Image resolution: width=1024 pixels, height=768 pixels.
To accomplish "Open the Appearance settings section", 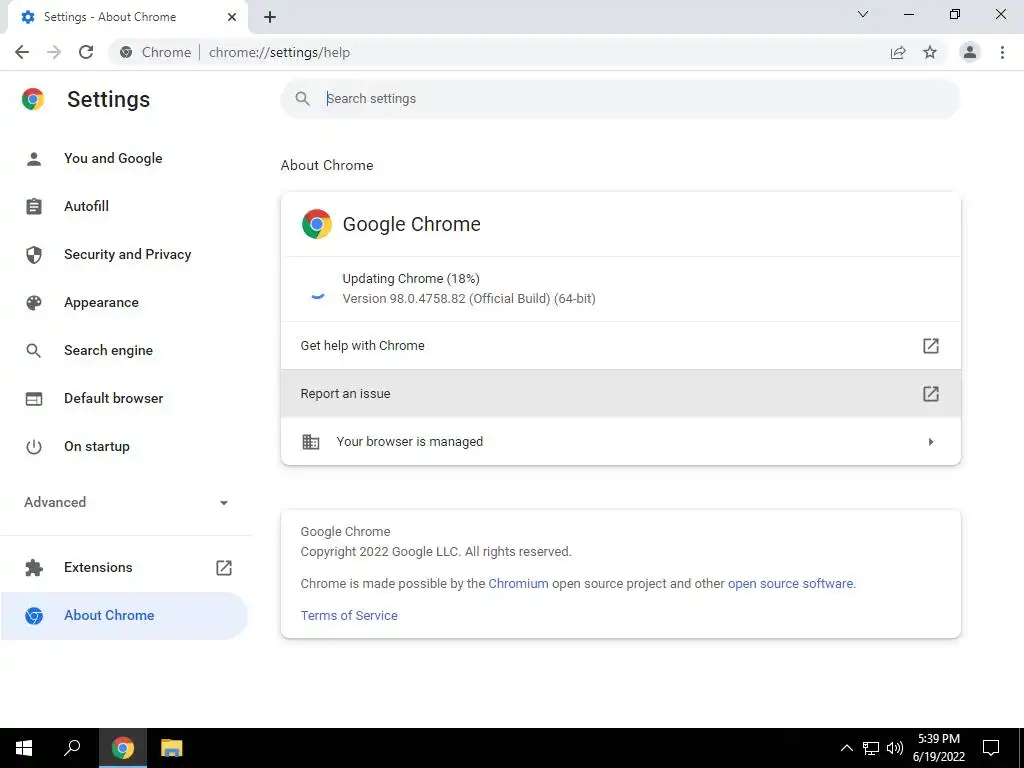I will (101, 302).
